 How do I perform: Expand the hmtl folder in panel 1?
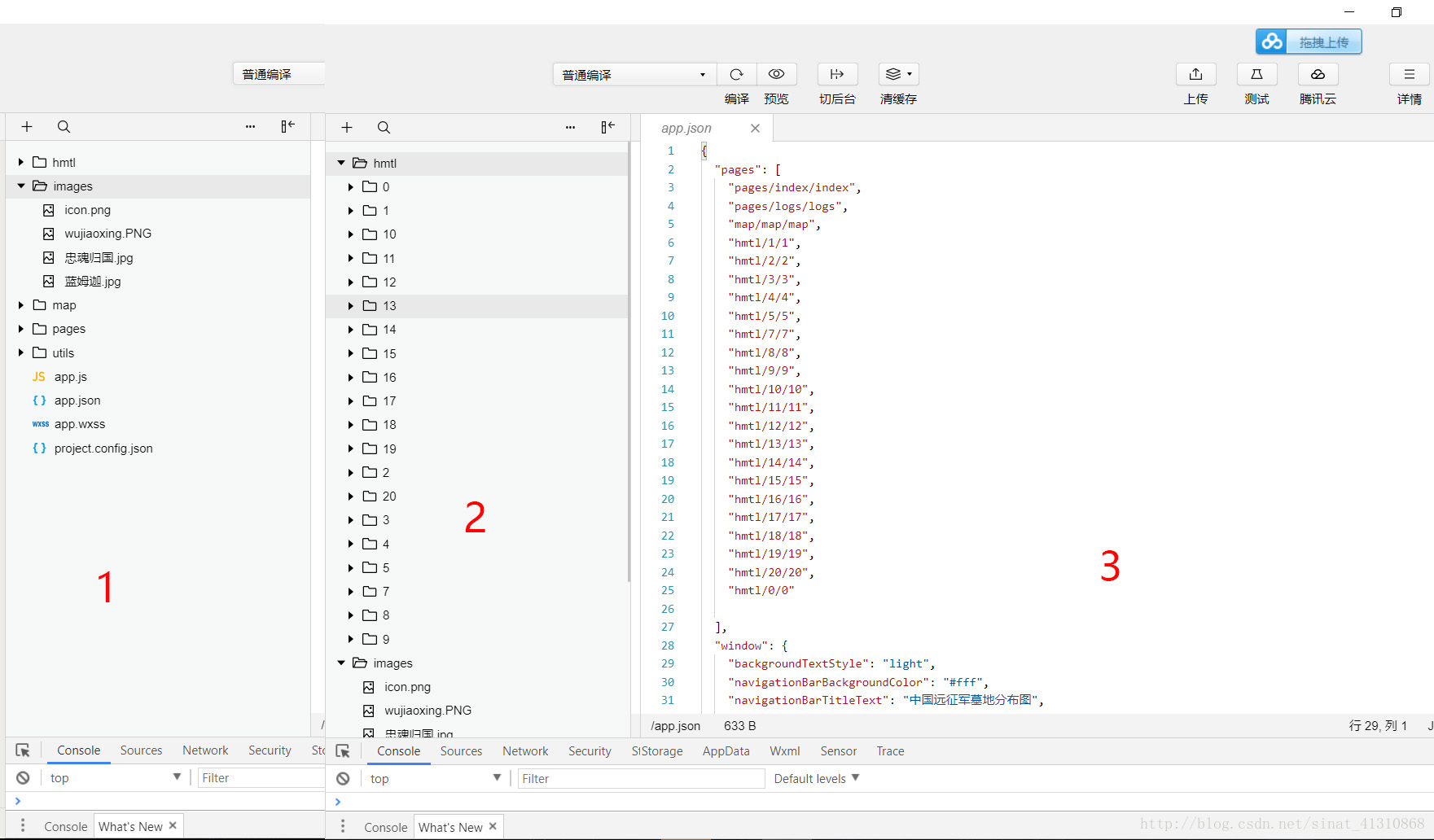click(21, 162)
